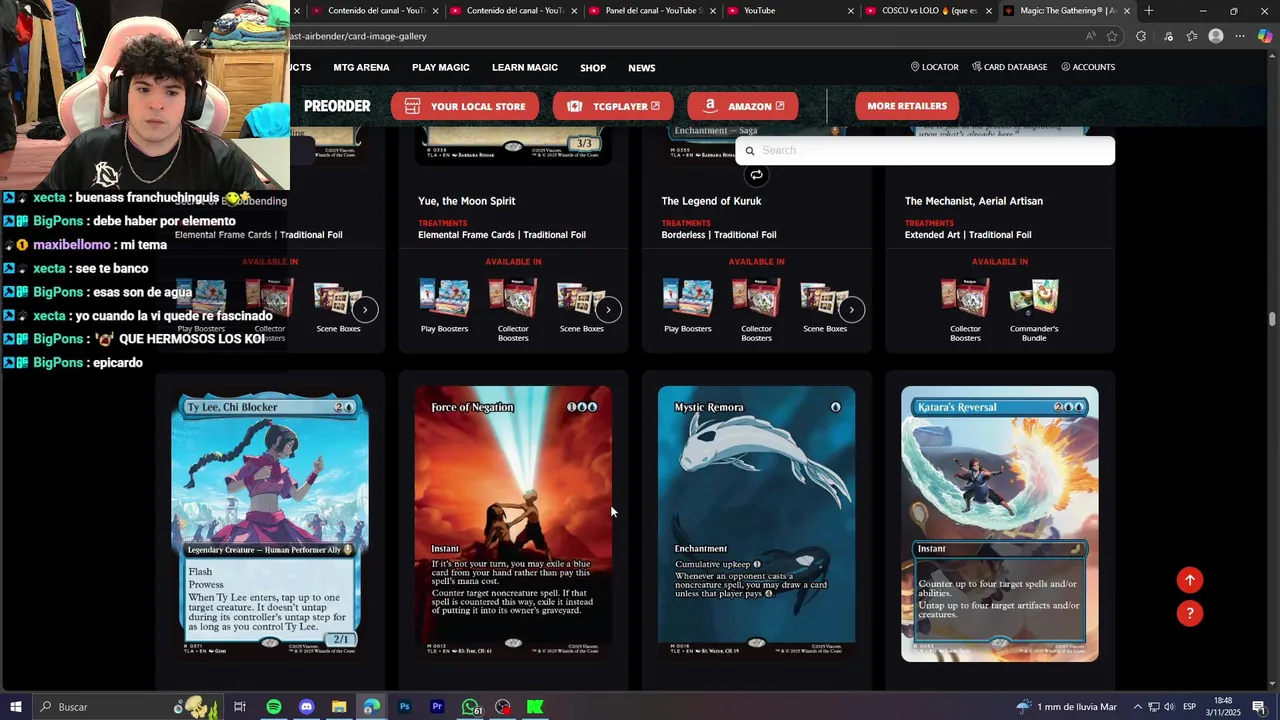Screen dimensions: 1280x720
Task: Switch to the Panel del canal tab
Action: [x=652, y=11]
